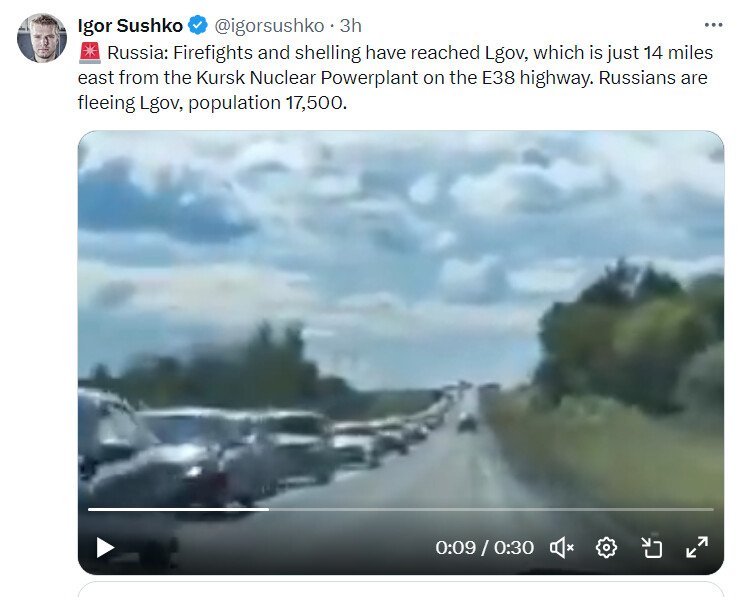Enable picture-in-picture mode for the video
This screenshot has width=738, height=597.
651,547
